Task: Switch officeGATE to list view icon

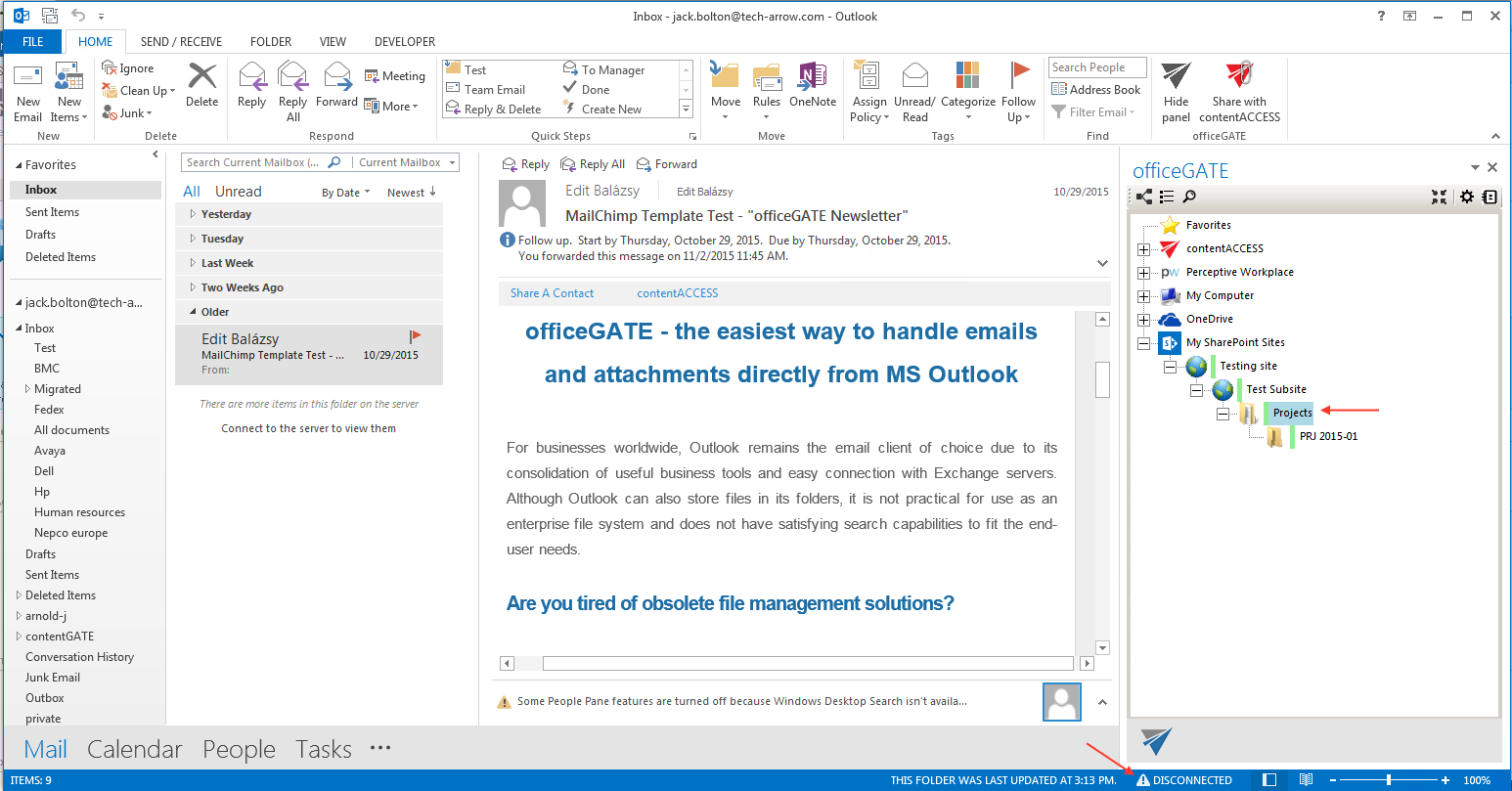Action: [x=1167, y=197]
